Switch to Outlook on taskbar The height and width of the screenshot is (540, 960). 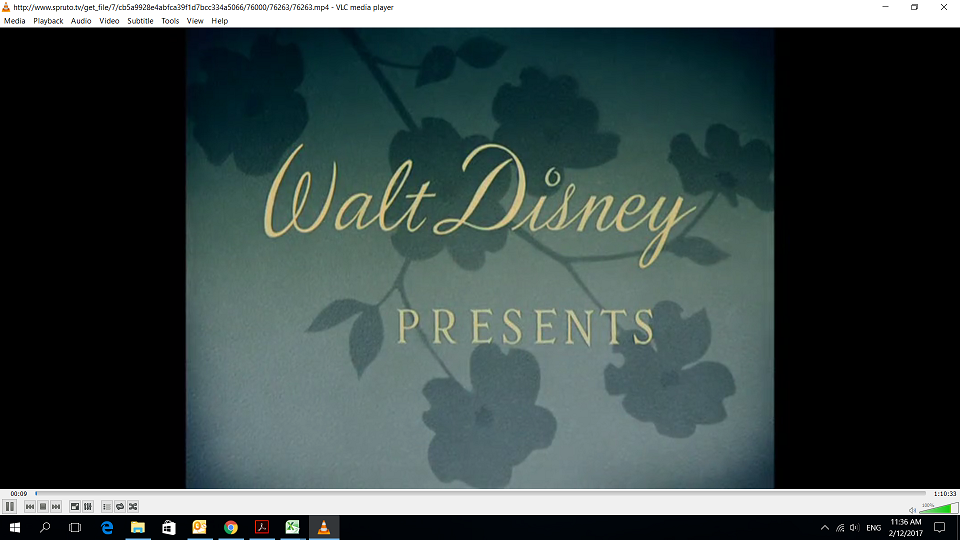(x=200, y=527)
